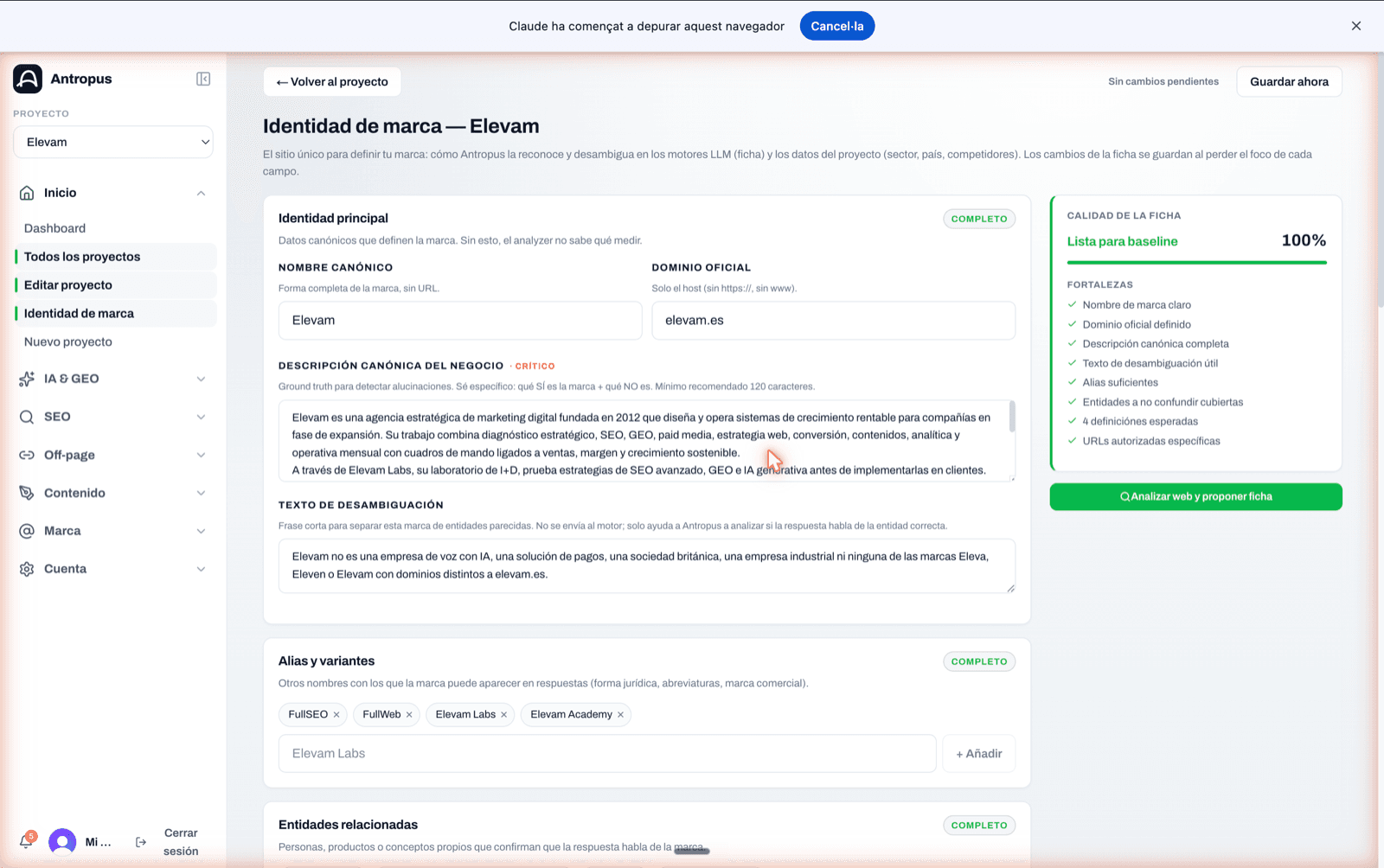Click Cancel·la debugging button
The width and height of the screenshot is (1384, 868).
click(x=836, y=26)
